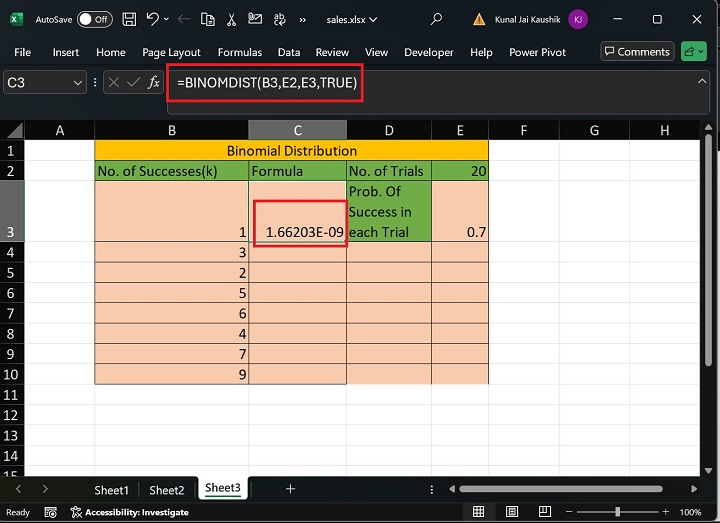
Task: Click the formula bar Cancel X icon
Action: [x=114, y=83]
